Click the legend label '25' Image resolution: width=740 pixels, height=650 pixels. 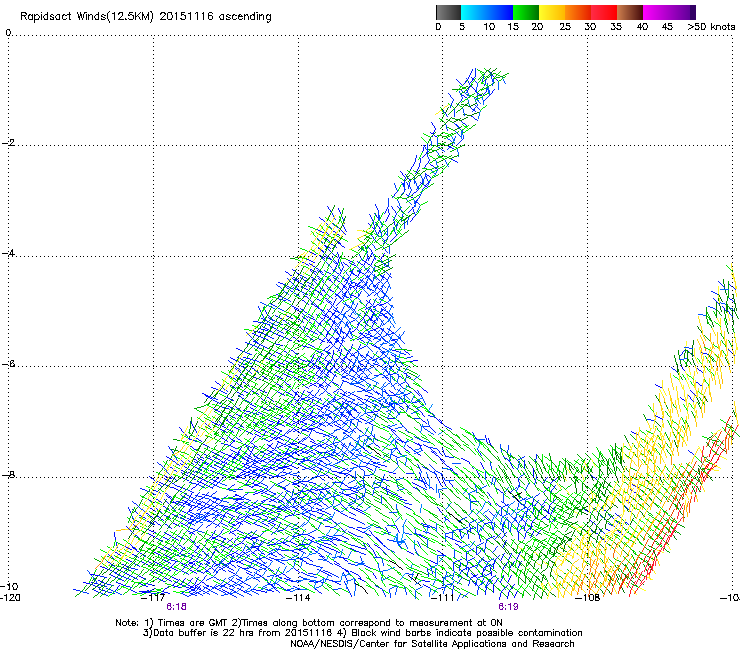(x=565, y=27)
